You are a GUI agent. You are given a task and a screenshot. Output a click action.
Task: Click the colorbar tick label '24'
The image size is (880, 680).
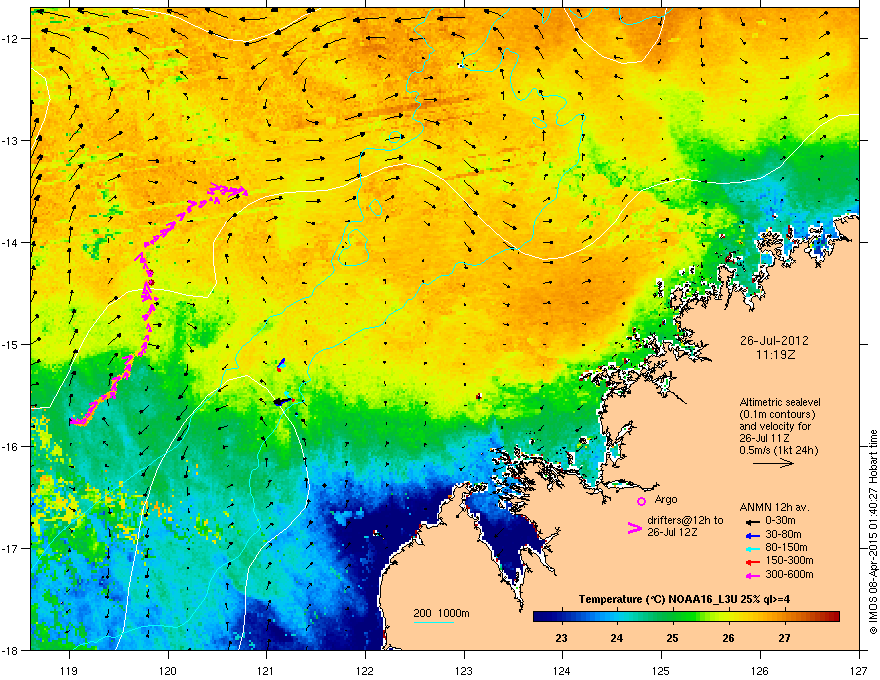tap(617, 638)
